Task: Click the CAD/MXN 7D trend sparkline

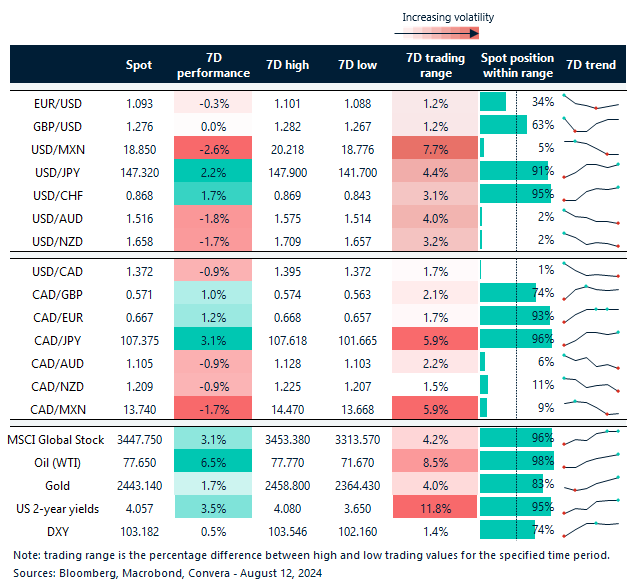Action: 590,407
